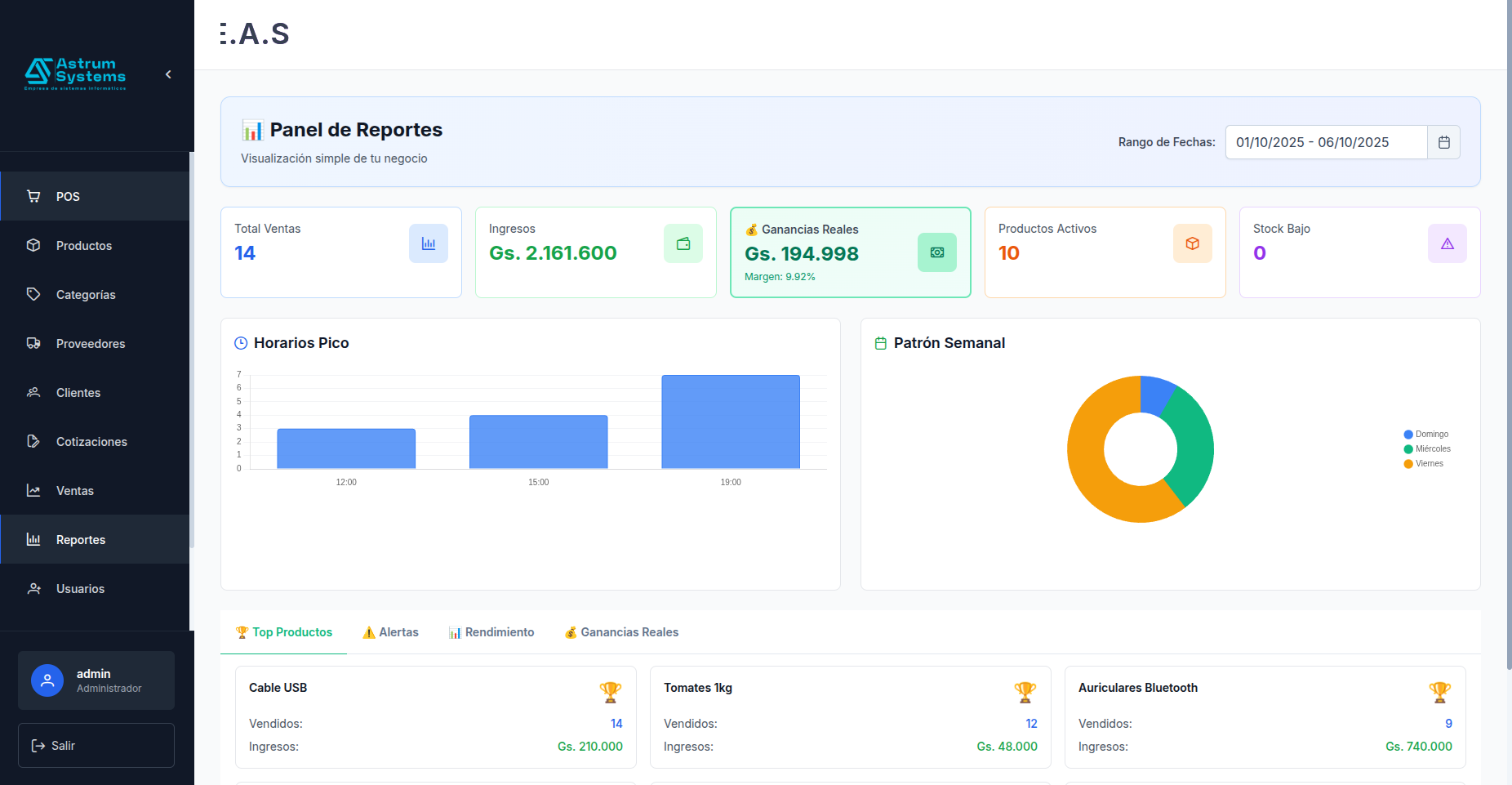Click the Total Ventas chart icon
The width and height of the screenshot is (1512, 785).
[428, 243]
